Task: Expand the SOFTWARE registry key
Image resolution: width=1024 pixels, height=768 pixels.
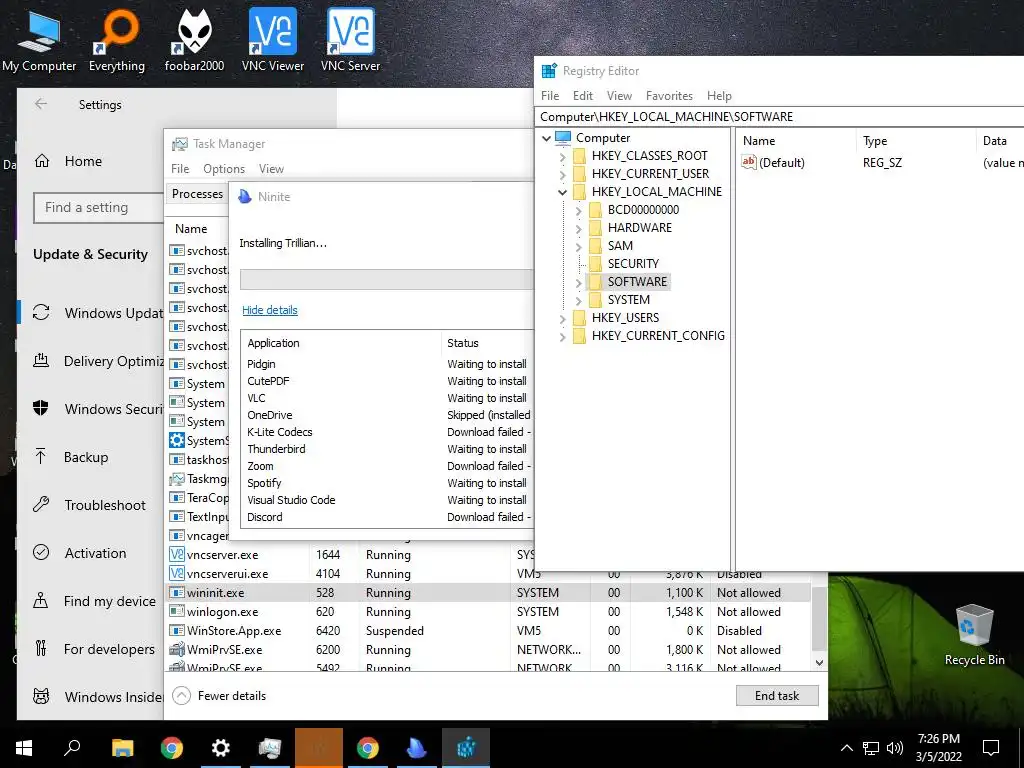Action: [578, 283]
